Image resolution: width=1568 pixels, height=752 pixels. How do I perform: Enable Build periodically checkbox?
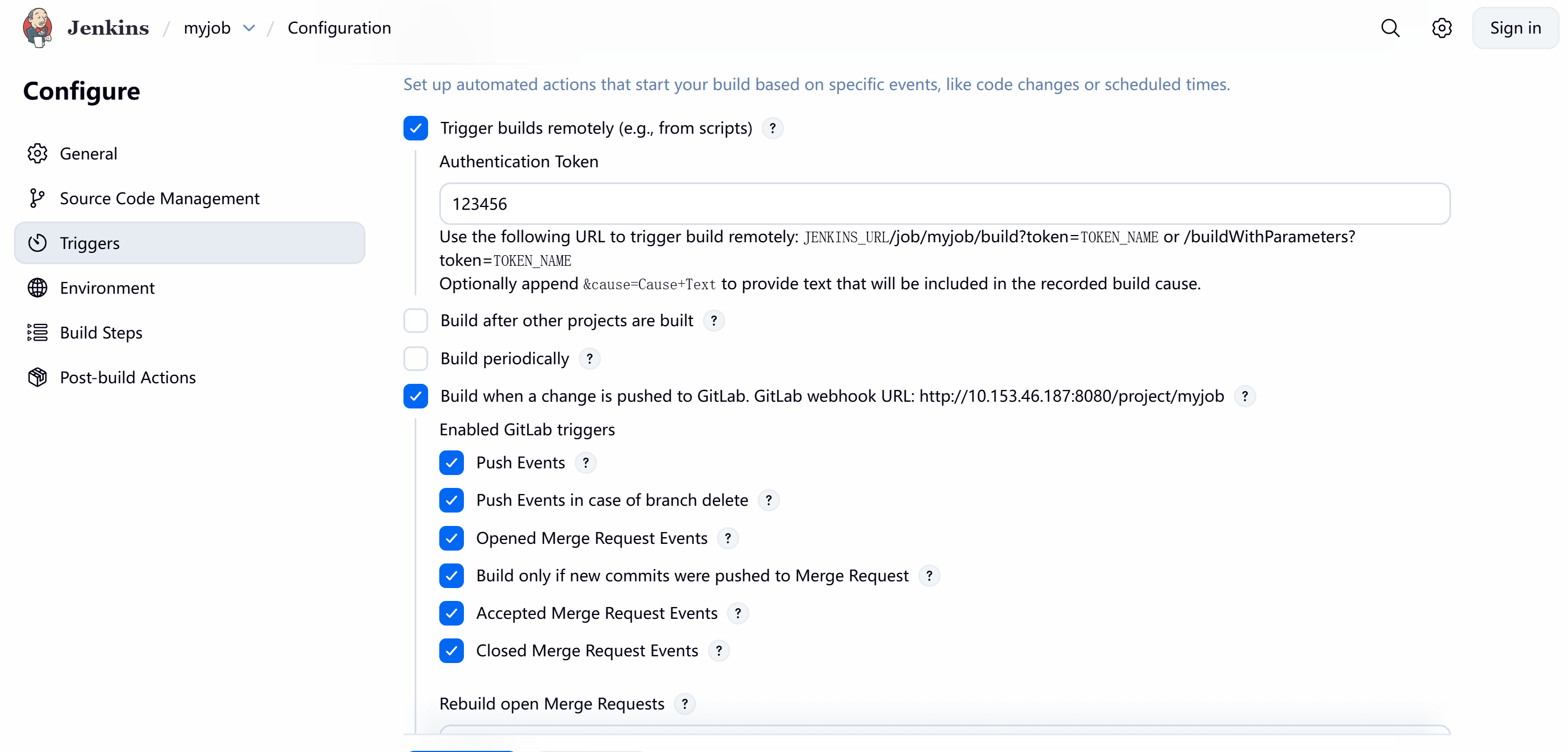[416, 359]
